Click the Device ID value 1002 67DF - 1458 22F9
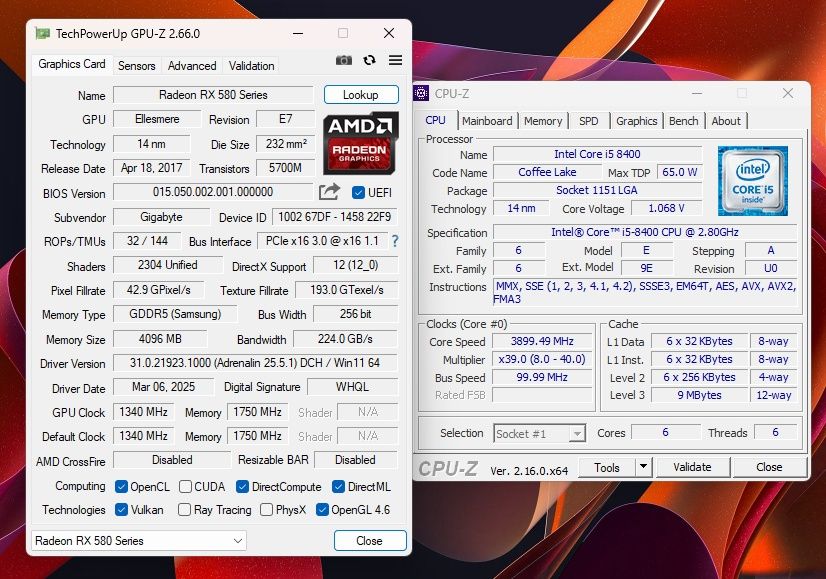Screen dimensions: 826x579 click(x=335, y=217)
